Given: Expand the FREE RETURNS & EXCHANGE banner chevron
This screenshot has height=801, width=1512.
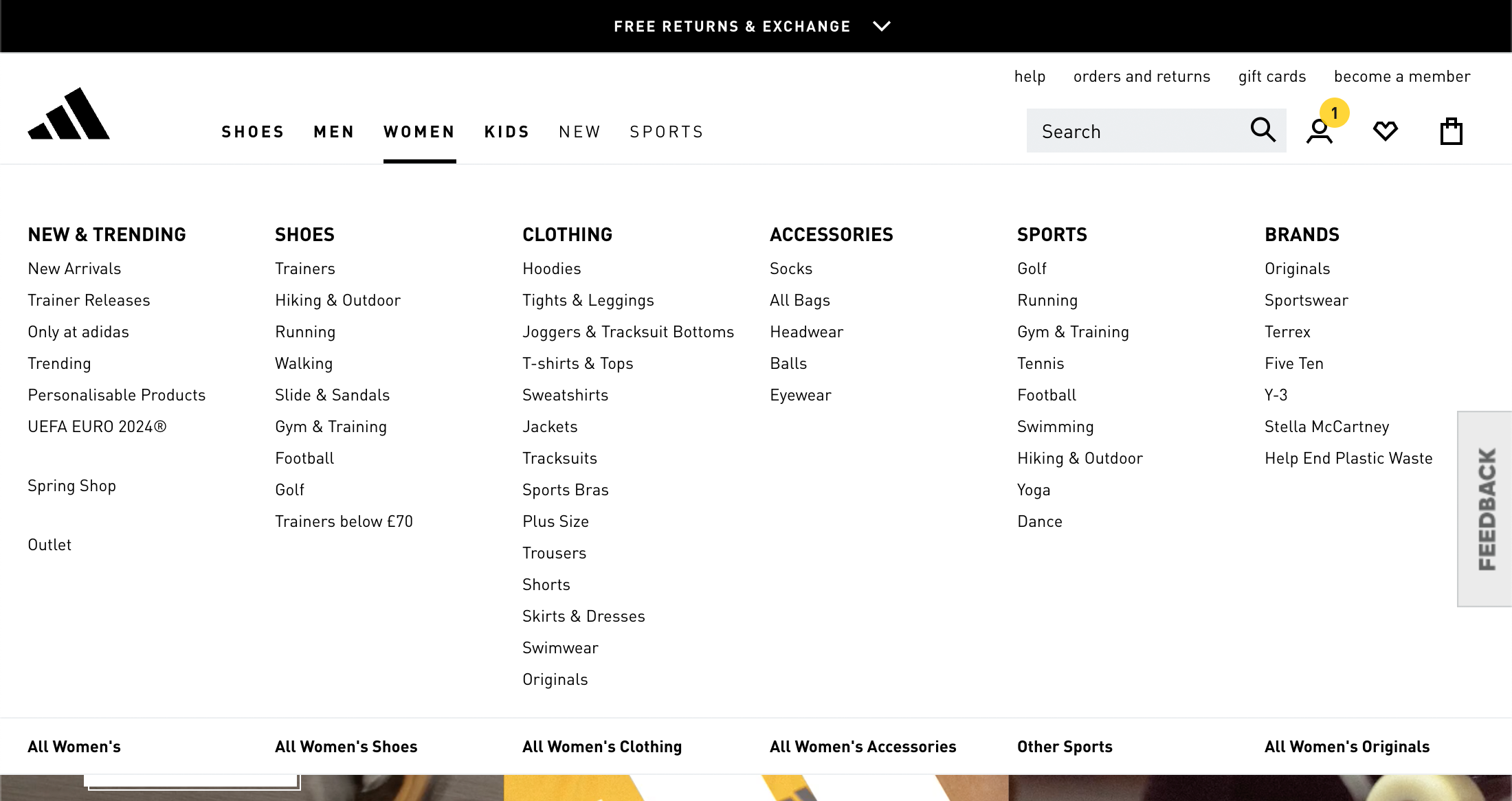Looking at the screenshot, I should pos(882,26).
